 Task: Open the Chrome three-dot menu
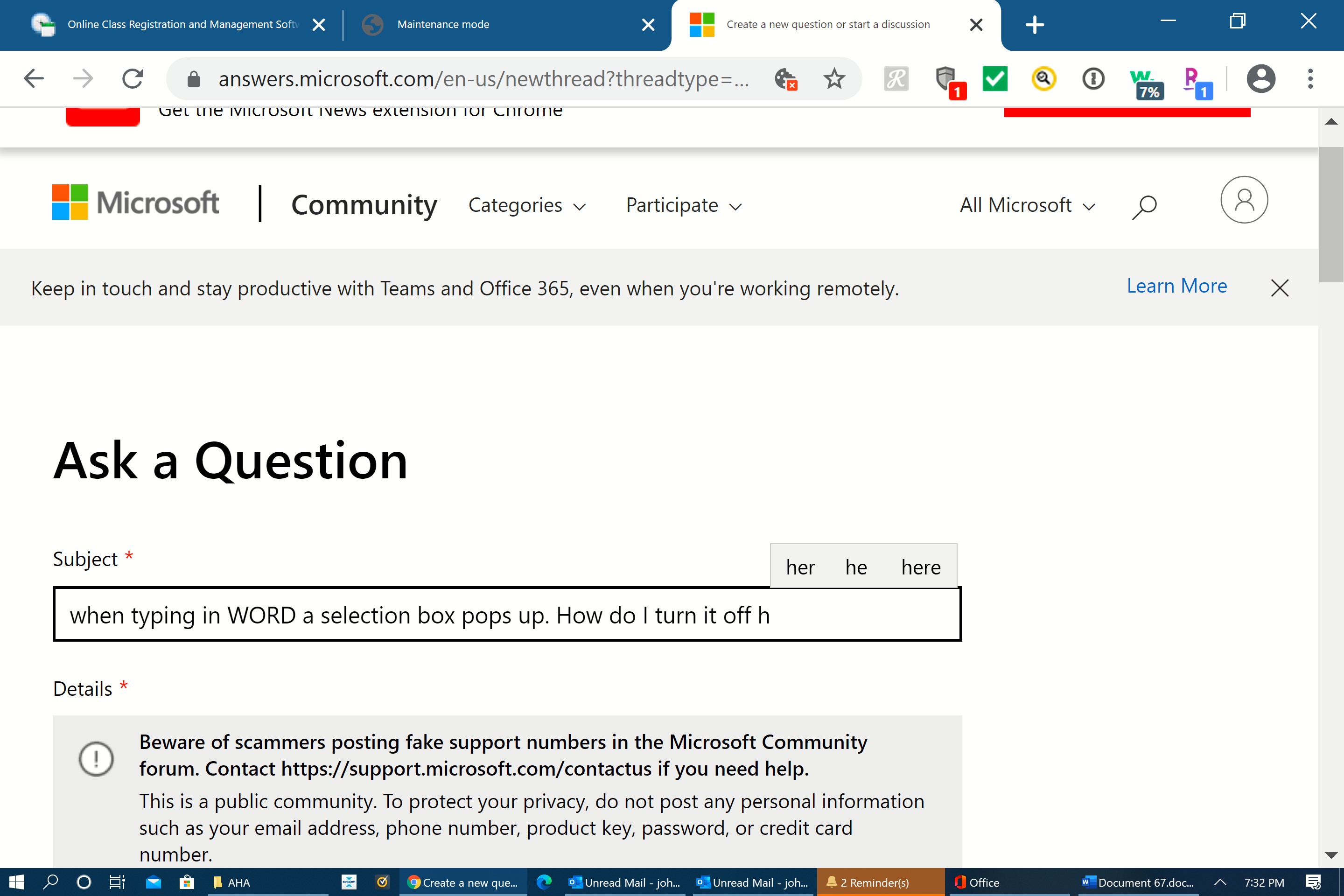click(x=1310, y=79)
